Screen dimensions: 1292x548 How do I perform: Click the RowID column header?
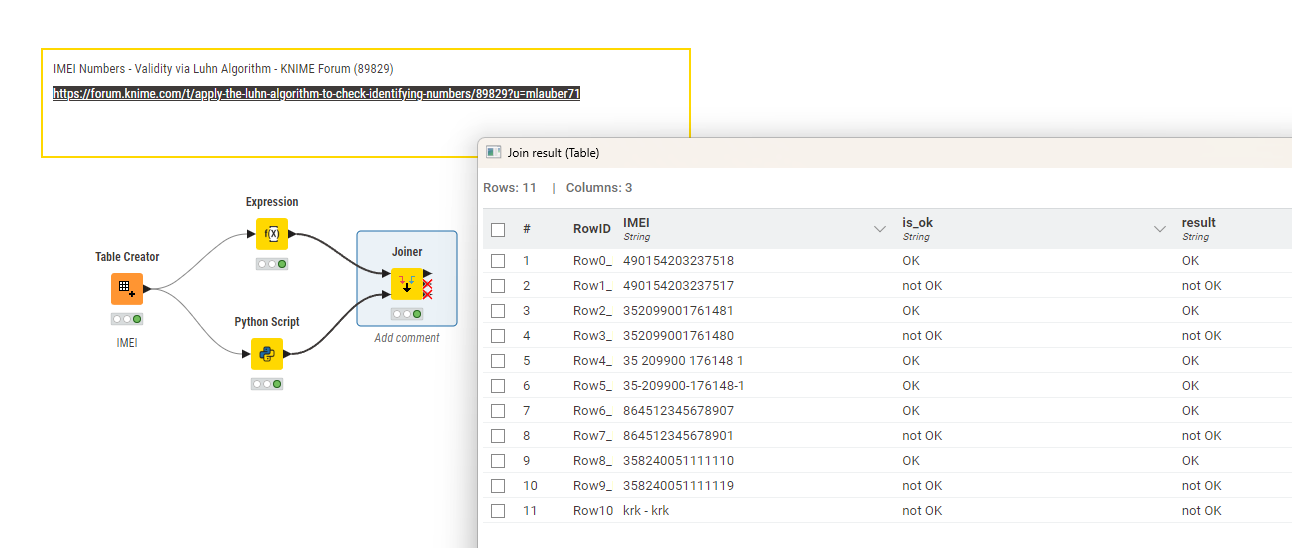point(591,229)
